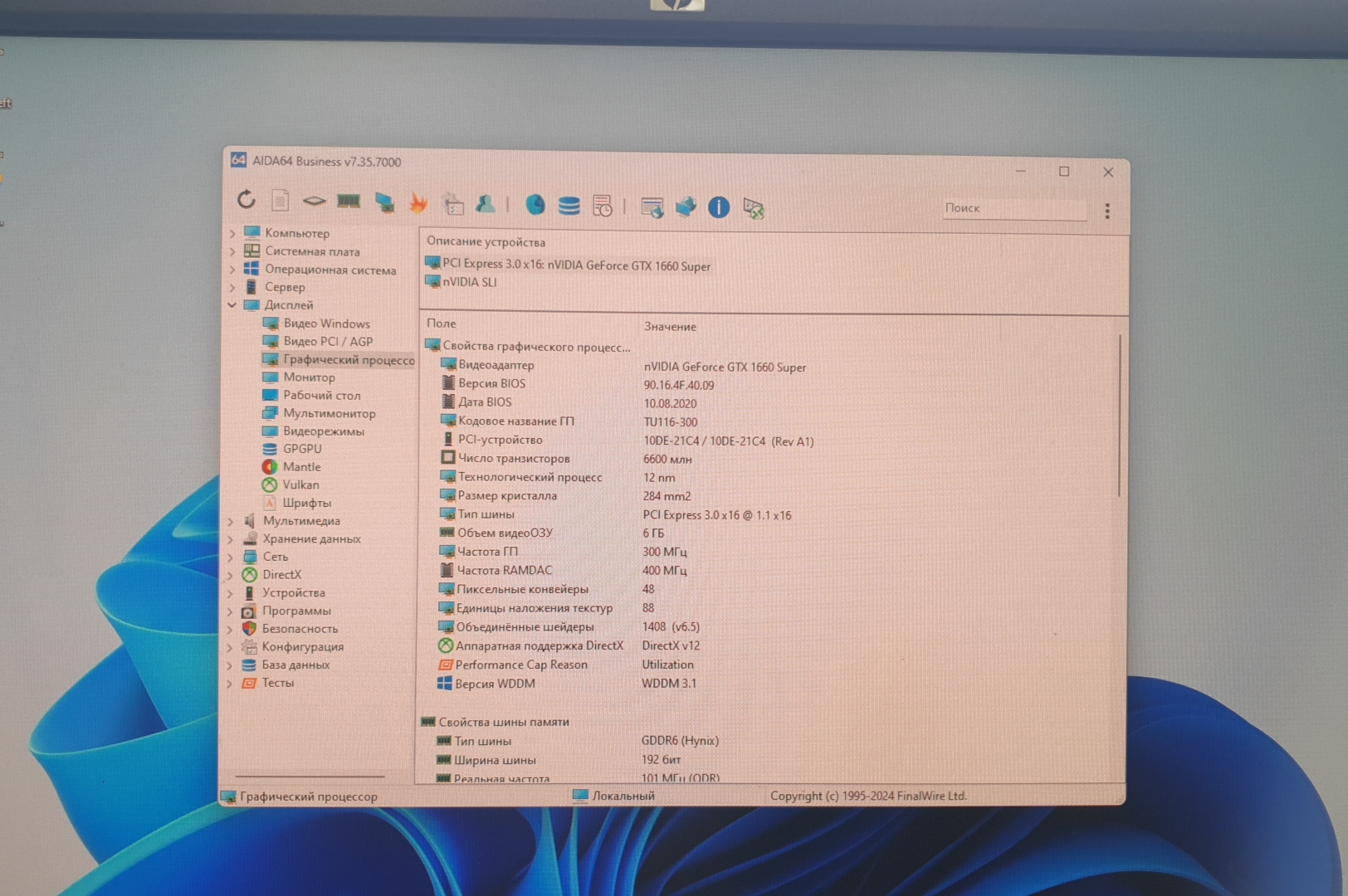This screenshot has height=896, width=1348.
Task: Select the GPGPU tree item
Action: click(x=301, y=449)
